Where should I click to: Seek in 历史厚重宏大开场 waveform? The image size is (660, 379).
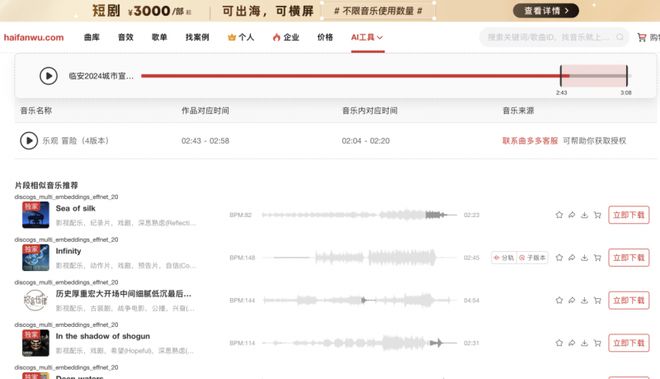point(359,300)
